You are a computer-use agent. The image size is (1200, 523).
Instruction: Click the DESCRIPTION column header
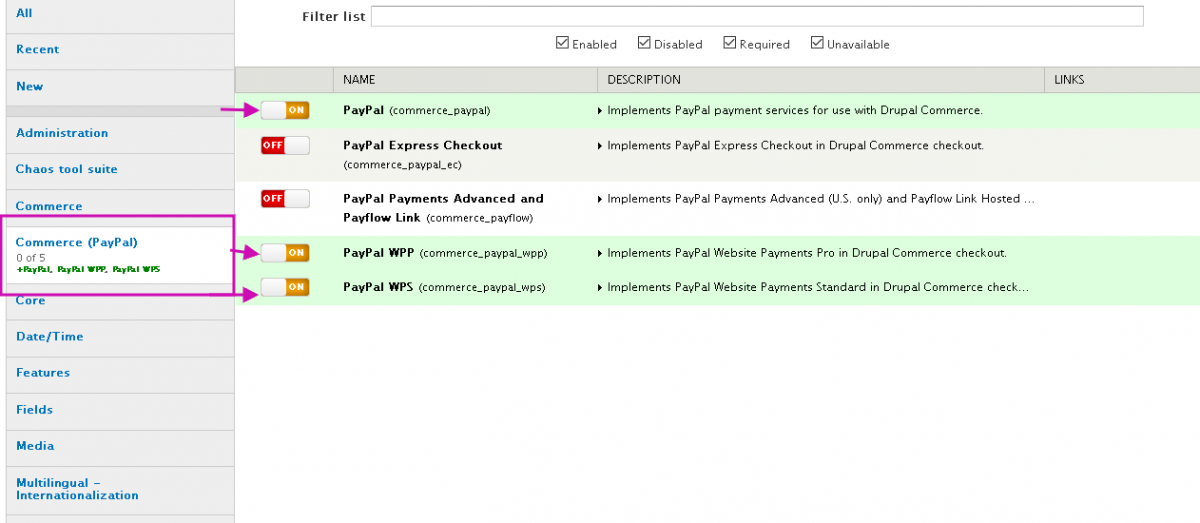click(x=820, y=80)
